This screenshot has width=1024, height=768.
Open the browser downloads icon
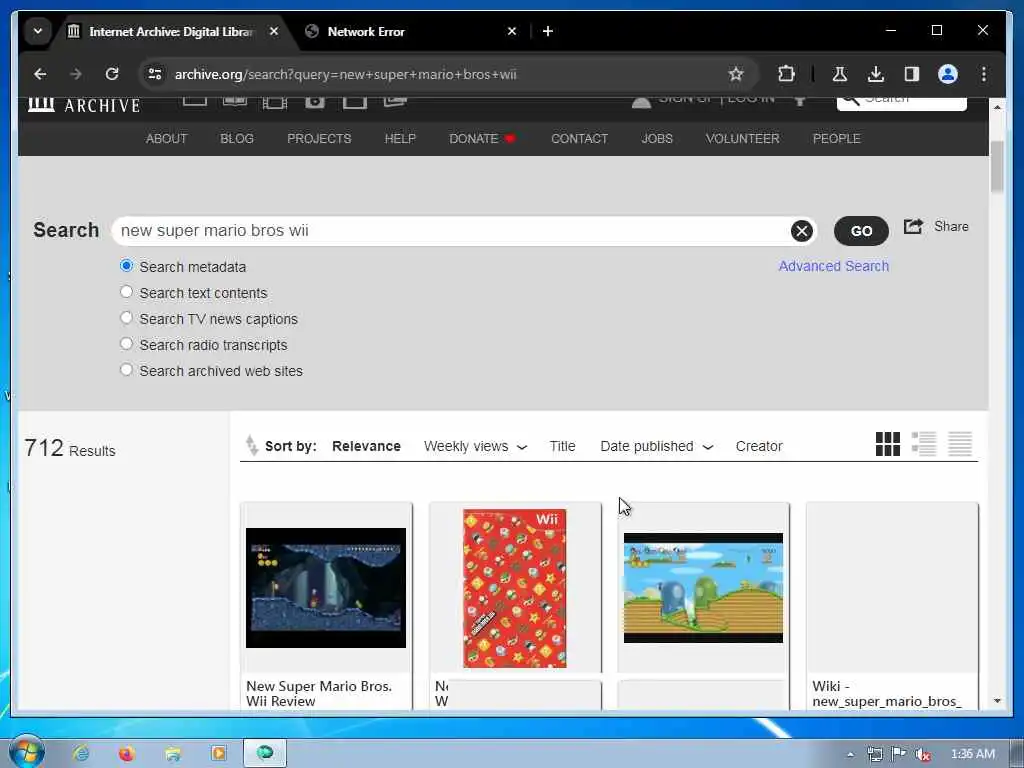coord(876,74)
